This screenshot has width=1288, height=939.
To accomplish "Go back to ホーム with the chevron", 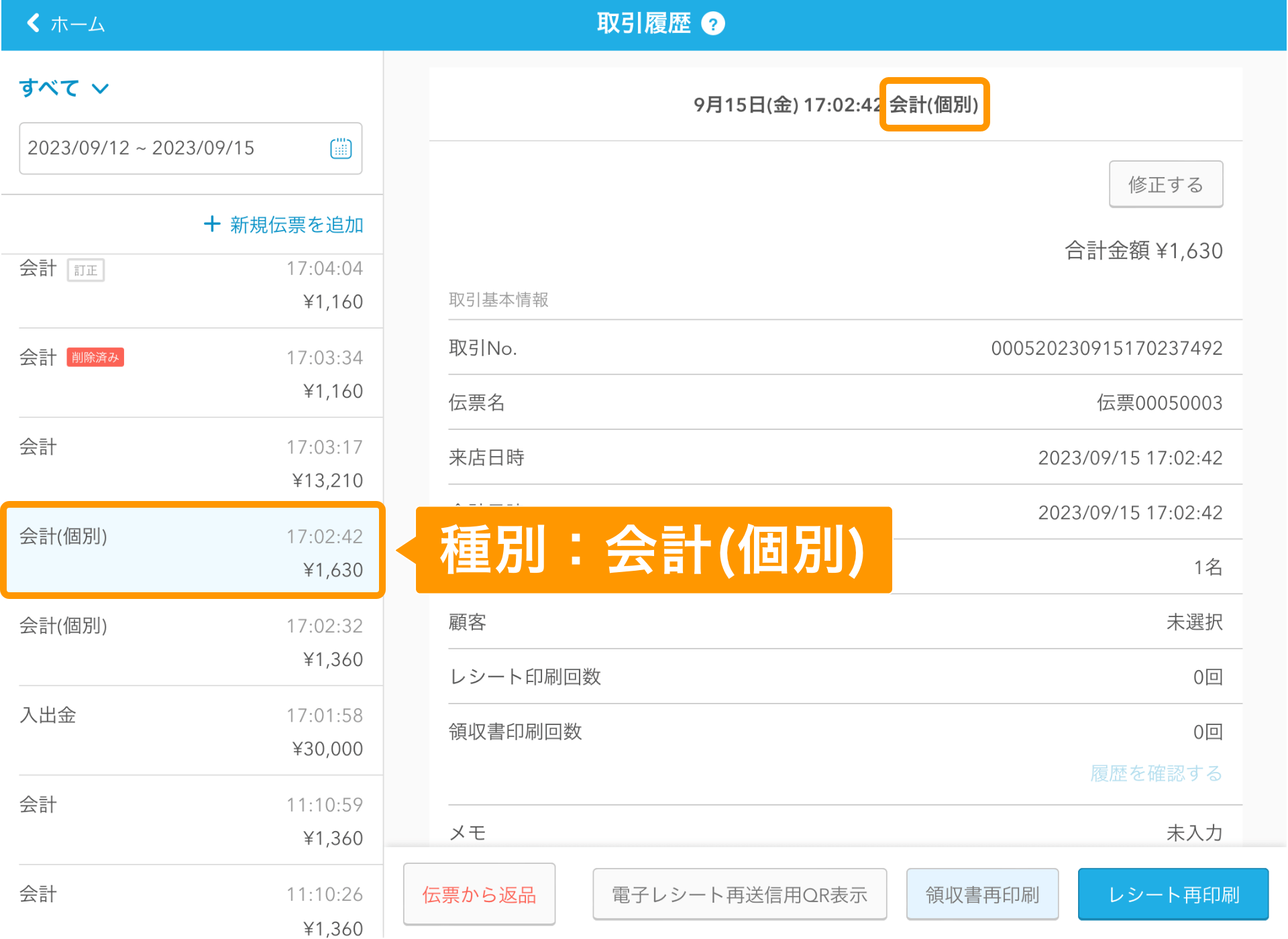I will click(x=65, y=24).
